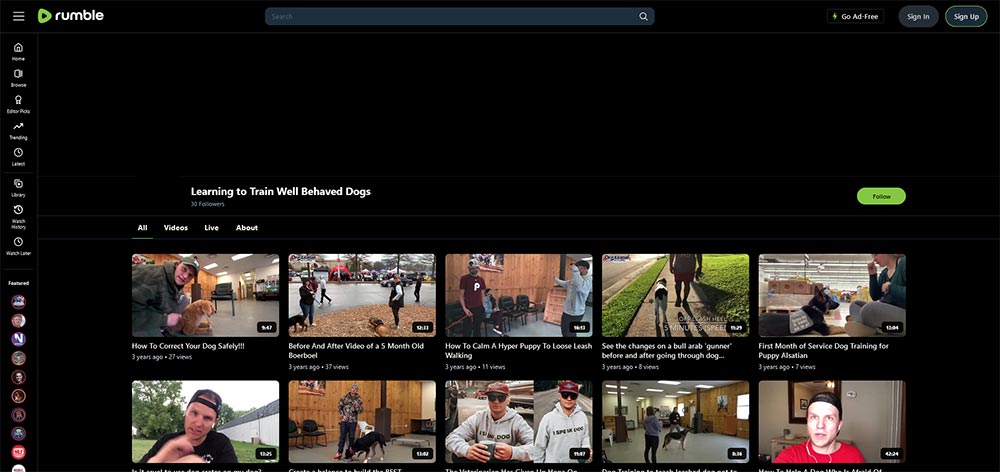
Task: Click the 'Featured' sidebar heading
Action: point(18,283)
